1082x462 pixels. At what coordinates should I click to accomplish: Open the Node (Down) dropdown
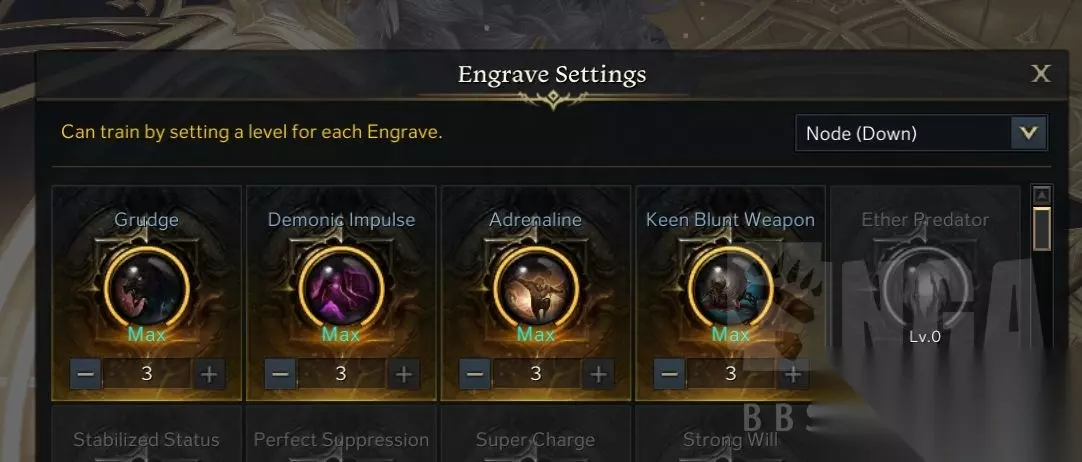[x=921, y=133]
